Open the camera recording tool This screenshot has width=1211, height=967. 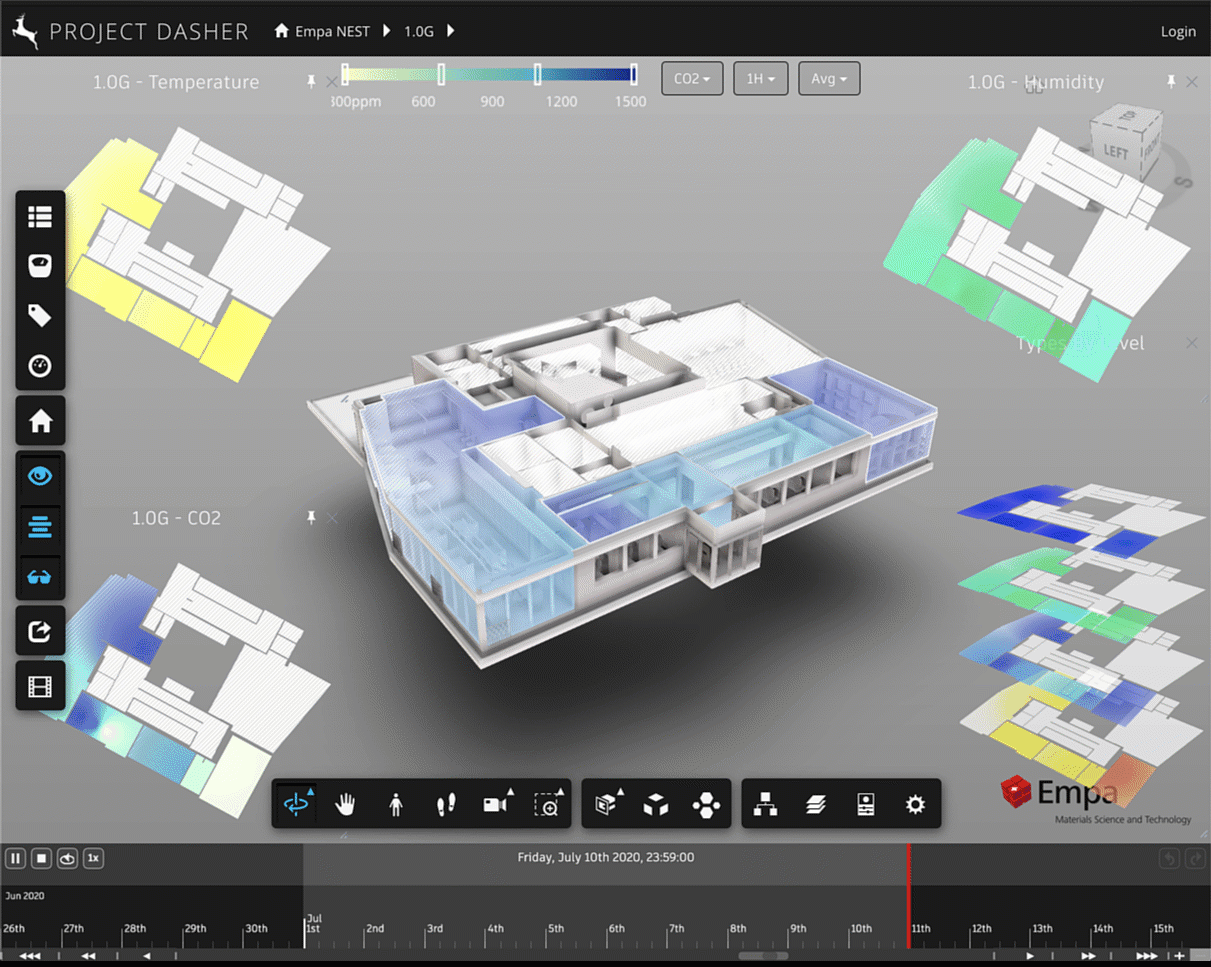496,804
